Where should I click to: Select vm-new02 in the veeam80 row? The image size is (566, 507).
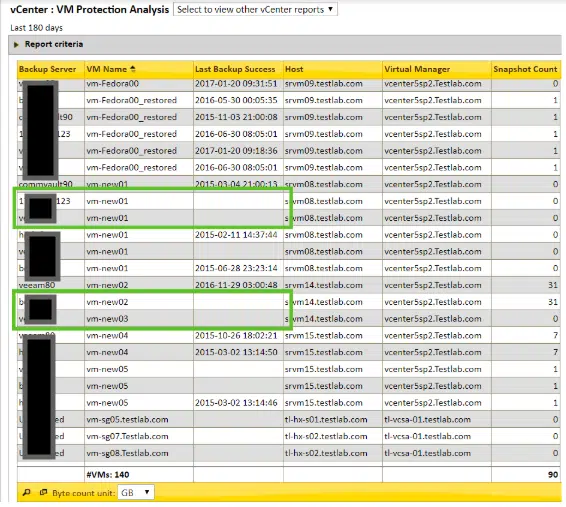pyautogui.click(x=107, y=285)
